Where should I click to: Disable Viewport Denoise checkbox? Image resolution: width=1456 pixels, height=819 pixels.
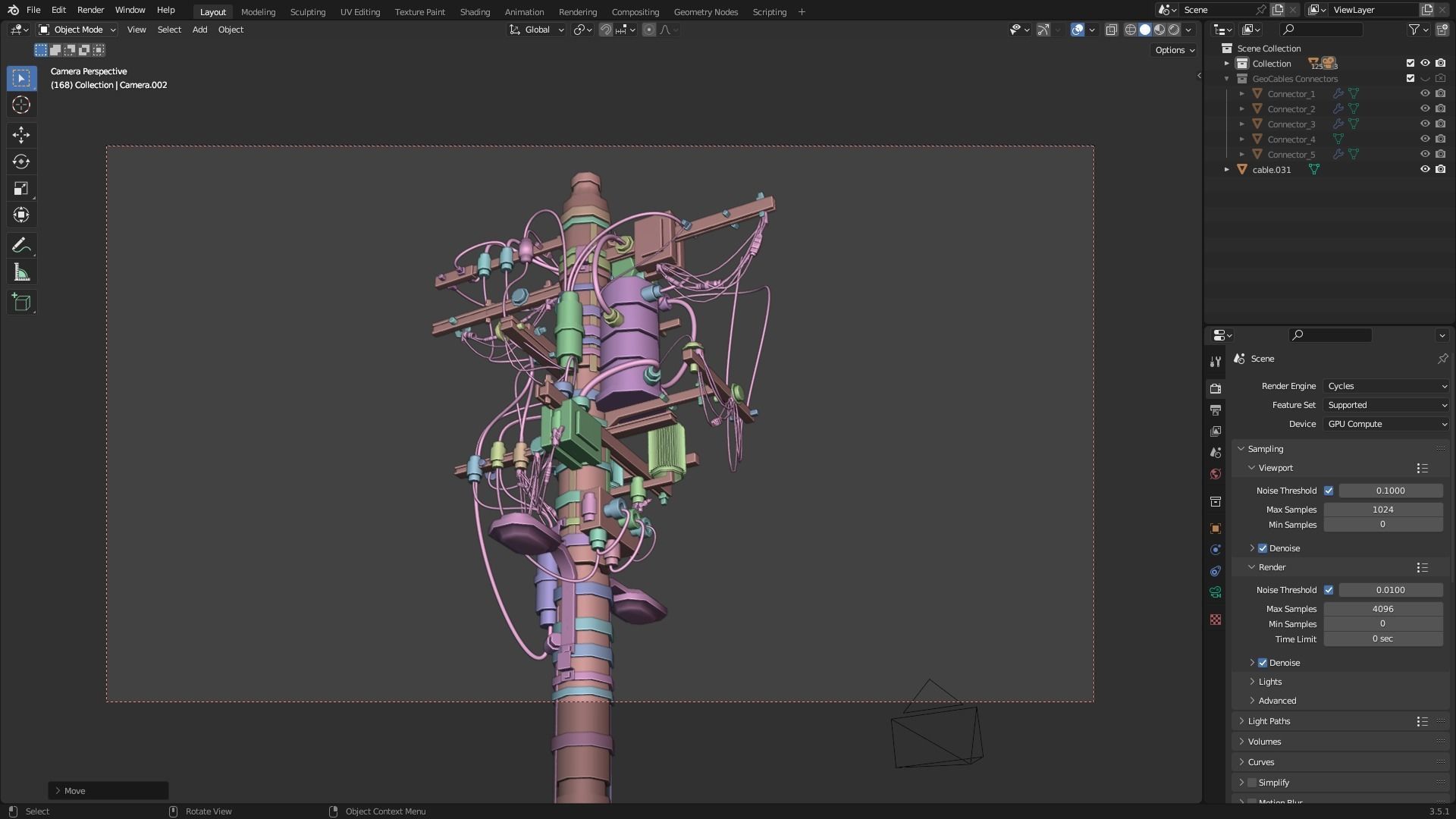point(1263,548)
